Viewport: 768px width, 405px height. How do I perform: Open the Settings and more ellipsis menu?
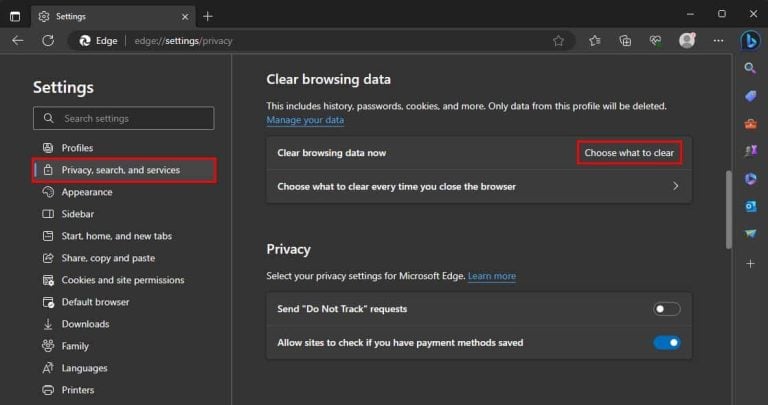point(717,41)
